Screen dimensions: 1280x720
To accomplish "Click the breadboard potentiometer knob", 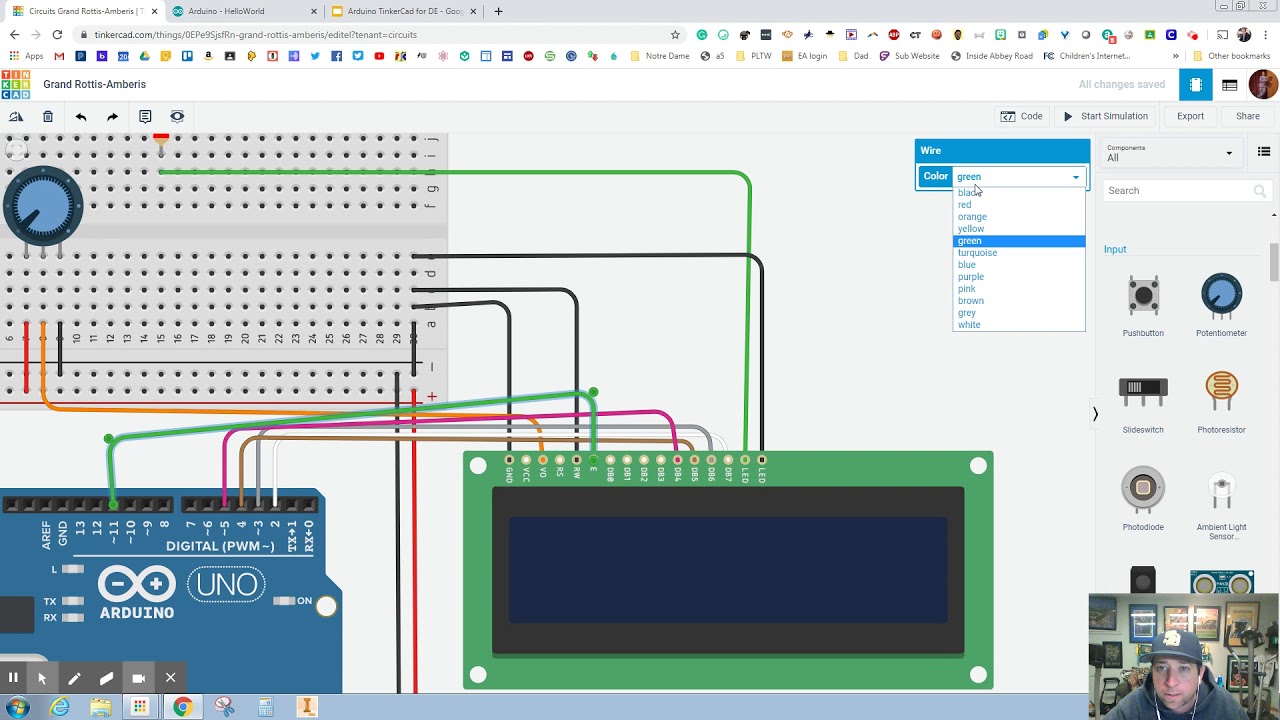I will tap(42, 206).
